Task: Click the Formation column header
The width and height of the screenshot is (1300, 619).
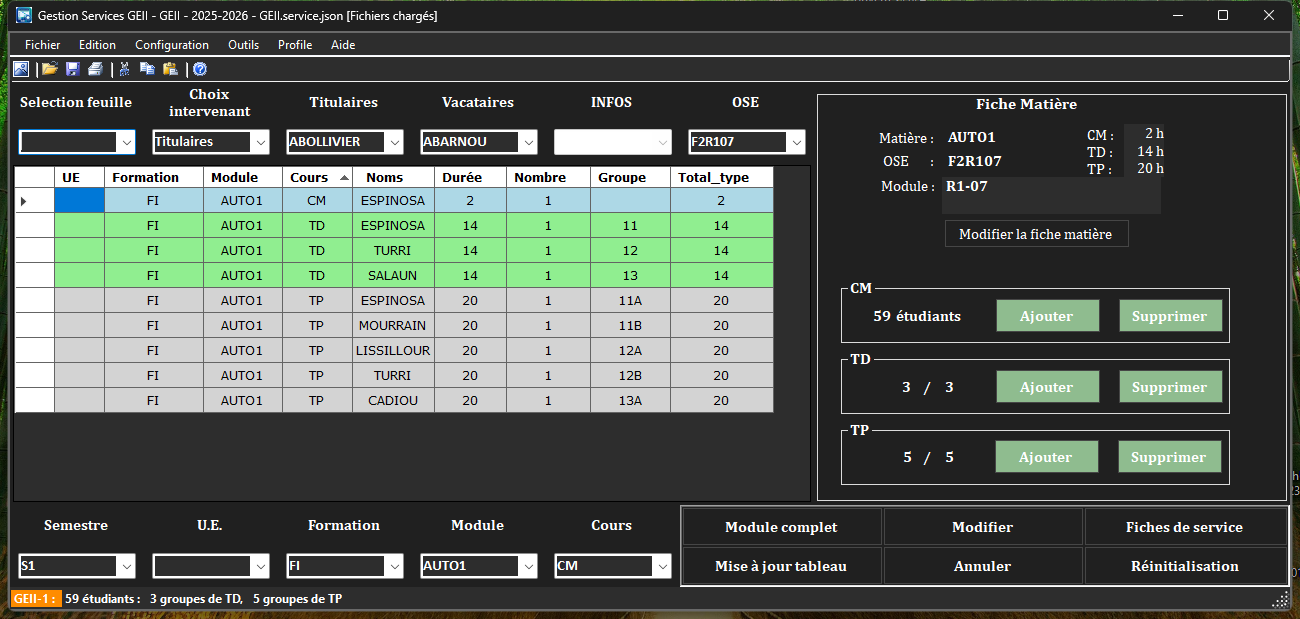Action: pyautogui.click(x=155, y=177)
